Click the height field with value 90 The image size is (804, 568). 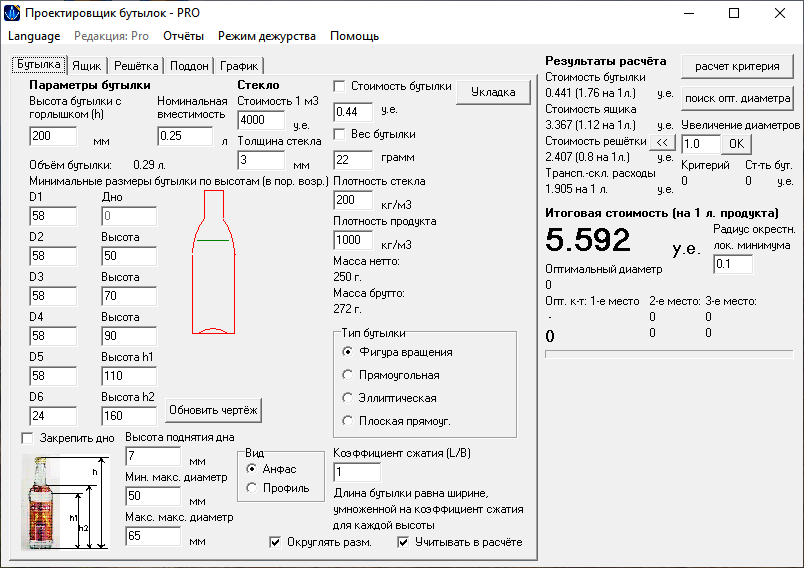[129, 336]
